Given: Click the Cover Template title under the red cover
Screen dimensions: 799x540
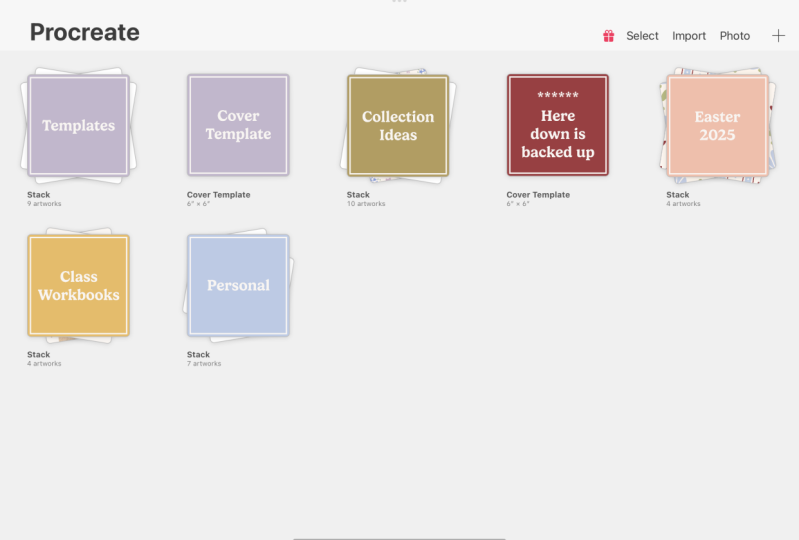Looking at the screenshot, I should (x=538, y=195).
